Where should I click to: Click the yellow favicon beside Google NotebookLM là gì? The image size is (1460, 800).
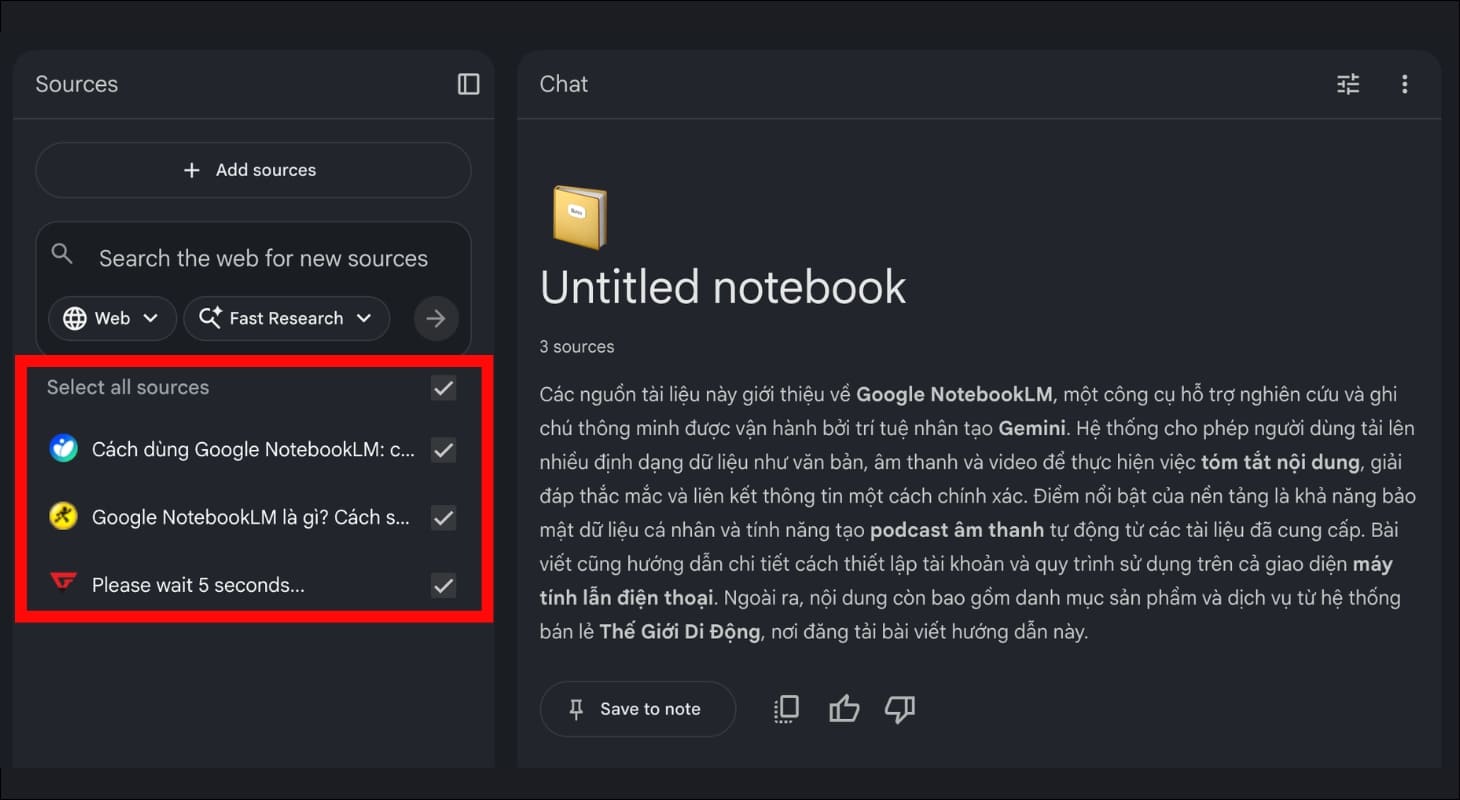(x=64, y=517)
